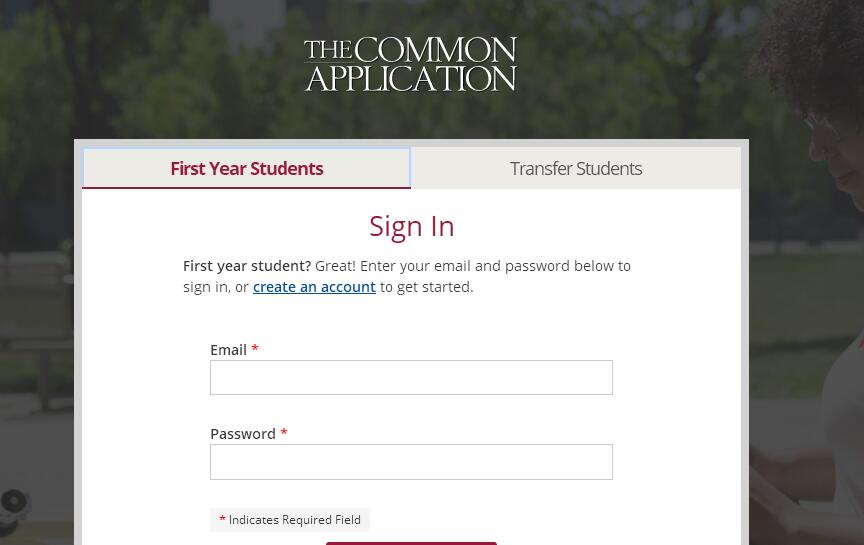Viewport: 864px width, 545px height.
Task: Select the Sign In heading
Action: (411, 226)
